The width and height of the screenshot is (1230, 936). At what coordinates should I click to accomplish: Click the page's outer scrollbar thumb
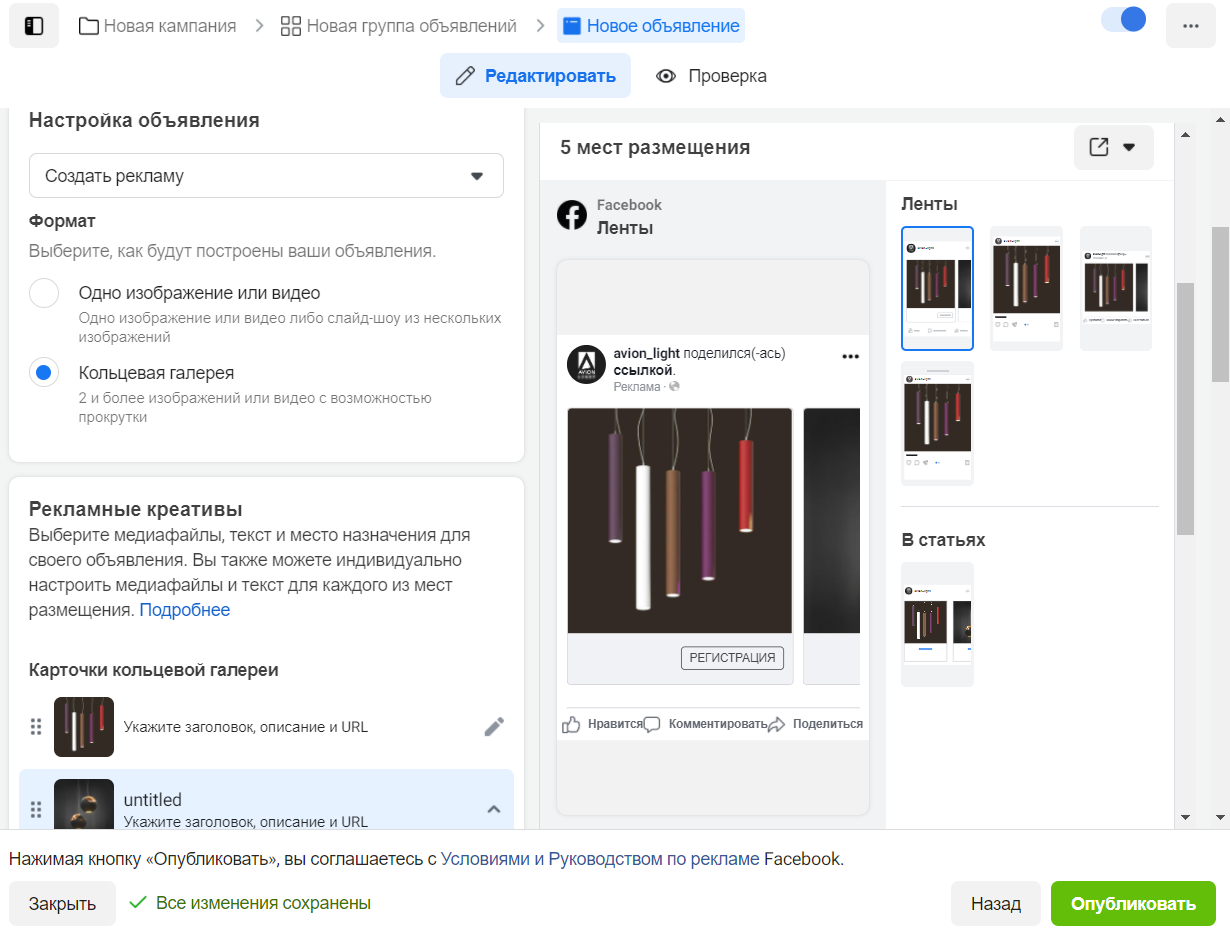click(1220, 304)
